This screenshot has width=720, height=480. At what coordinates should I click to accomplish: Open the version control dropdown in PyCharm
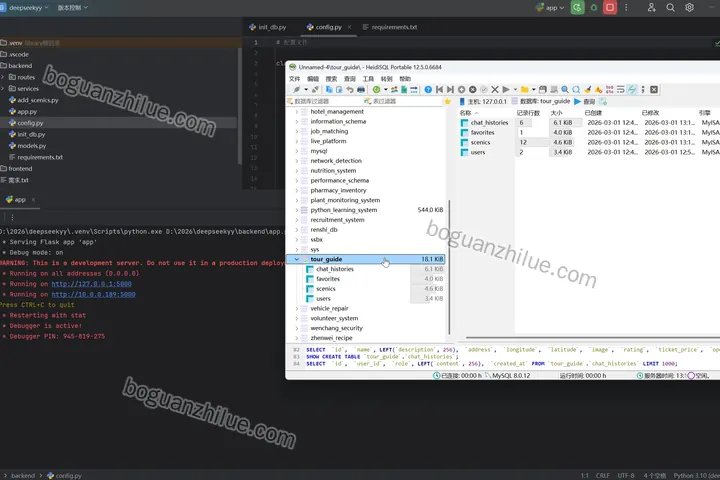click(x=72, y=8)
